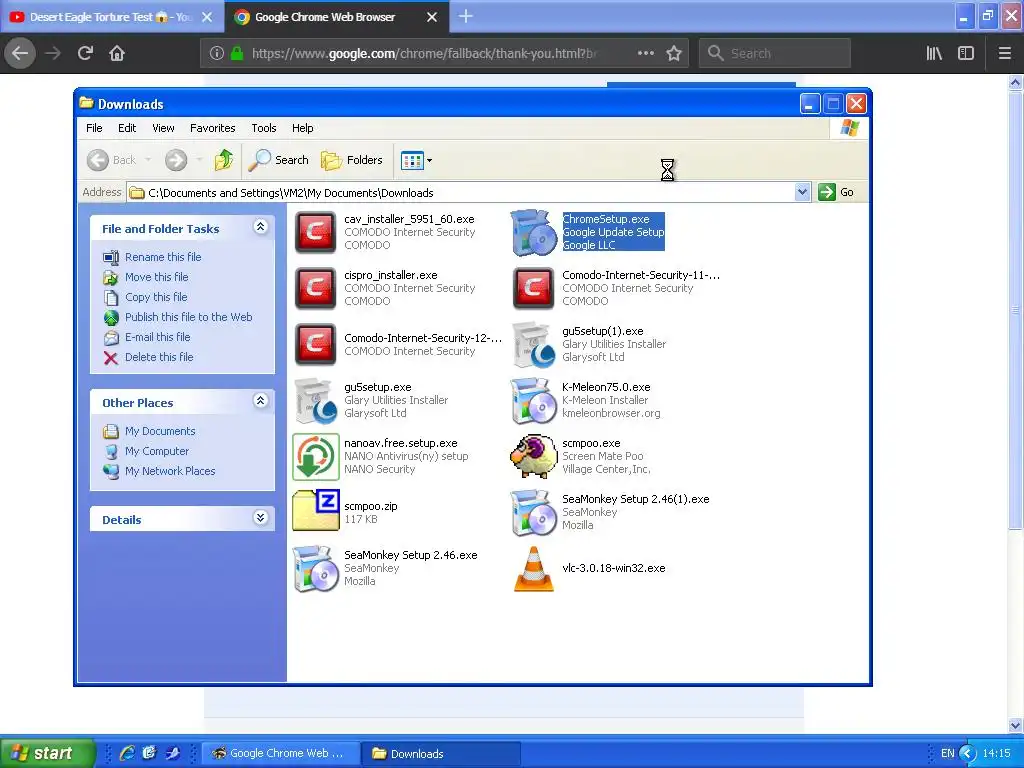Select the SeaMonkey Setup 2.46.exe icon
Screen dimensions: 1024x768
tap(315, 568)
